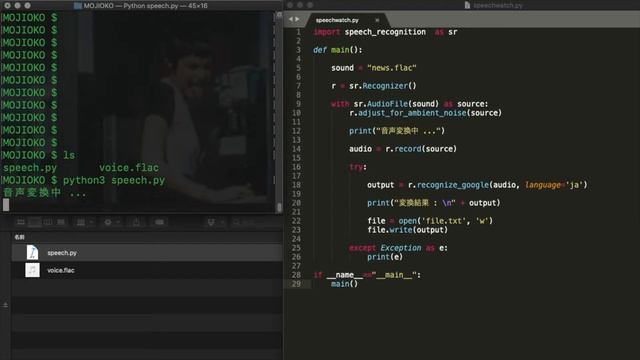Click 'speech.py' in the terminal ls output
Screen dimensions: 640x360
[x=30, y=168]
